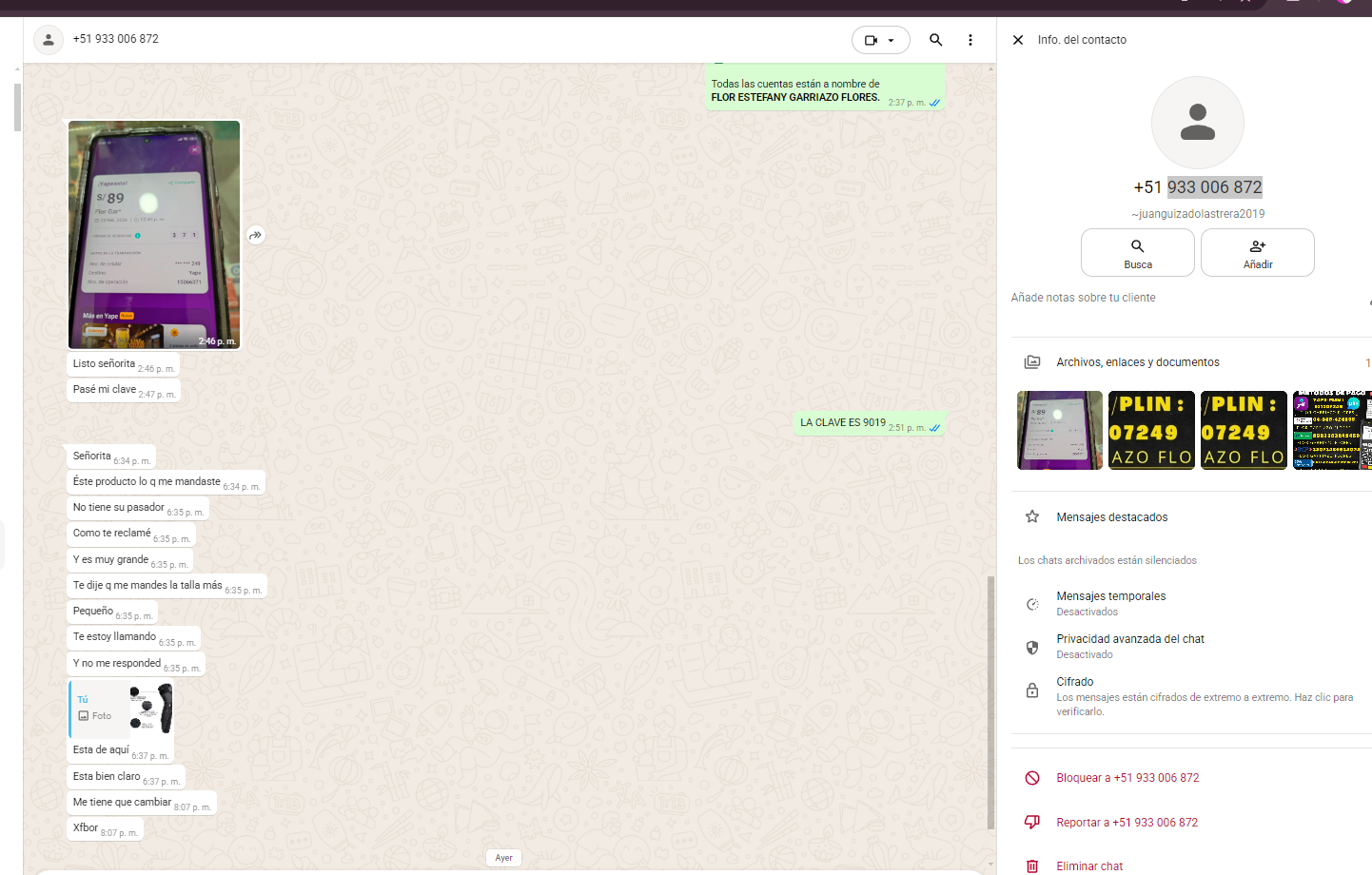Open the first PLIN image thumbnail
This screenshot has width=1372, height=875.
[x=1151, y=431]
